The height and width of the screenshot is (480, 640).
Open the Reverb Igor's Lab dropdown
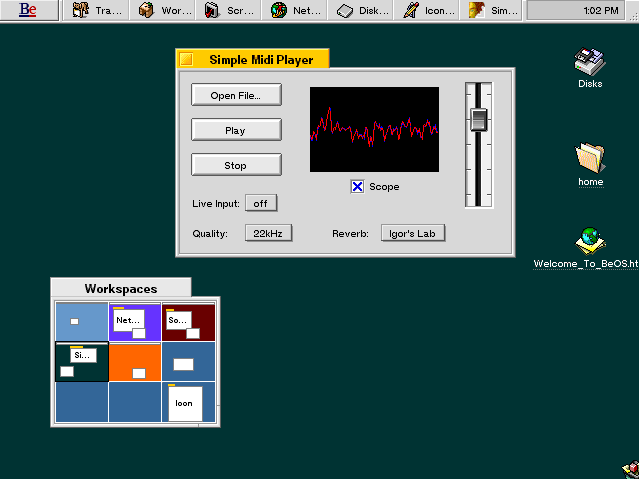pyautogui.click(x=412, y=233)
